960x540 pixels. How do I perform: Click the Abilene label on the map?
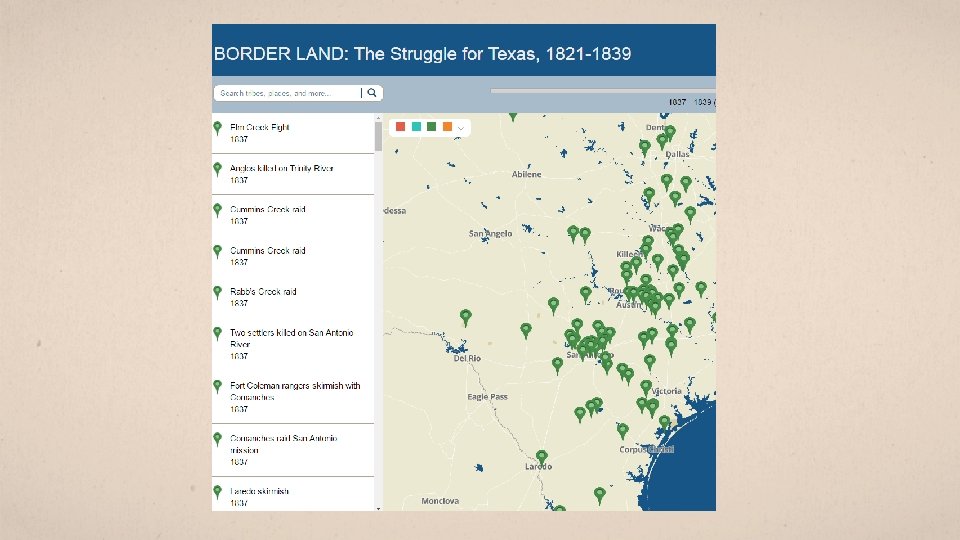click(x=527, y=174)
